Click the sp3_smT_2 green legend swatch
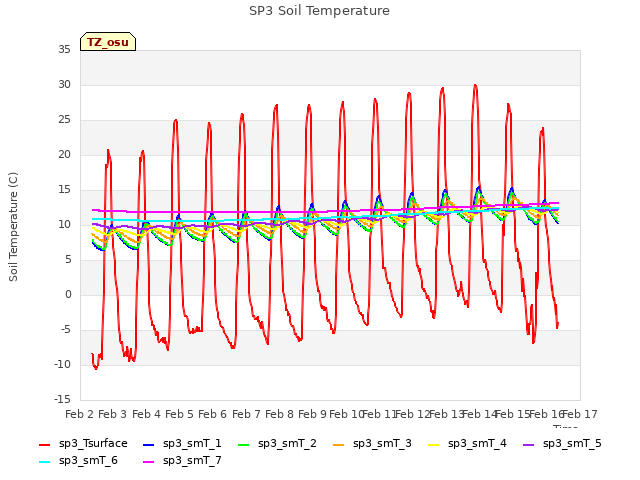Screen dimensions: 640x480 click(244, 444)
